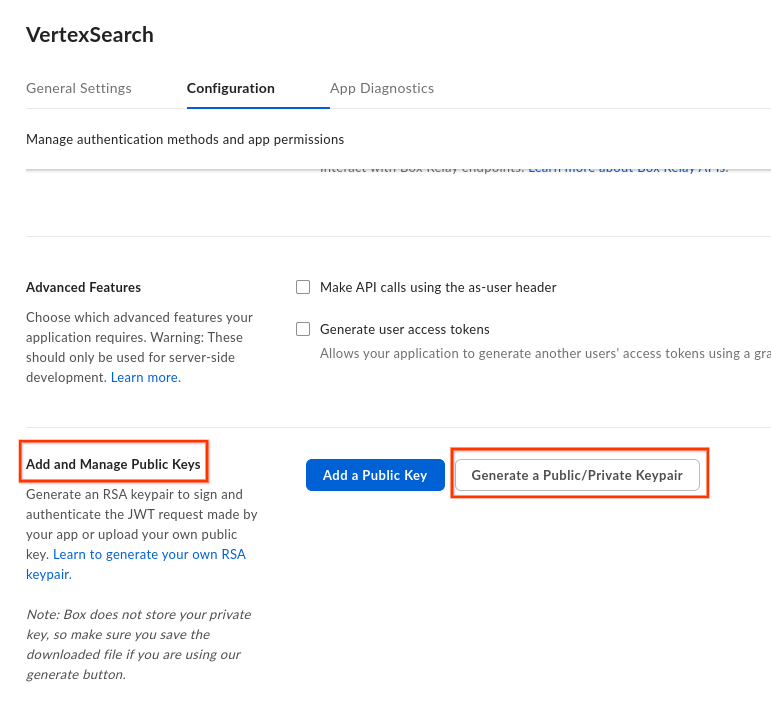This screenshot has width=771, height=725.
Task: Switch to the Configuration tab
Action: tap(230, 88)
